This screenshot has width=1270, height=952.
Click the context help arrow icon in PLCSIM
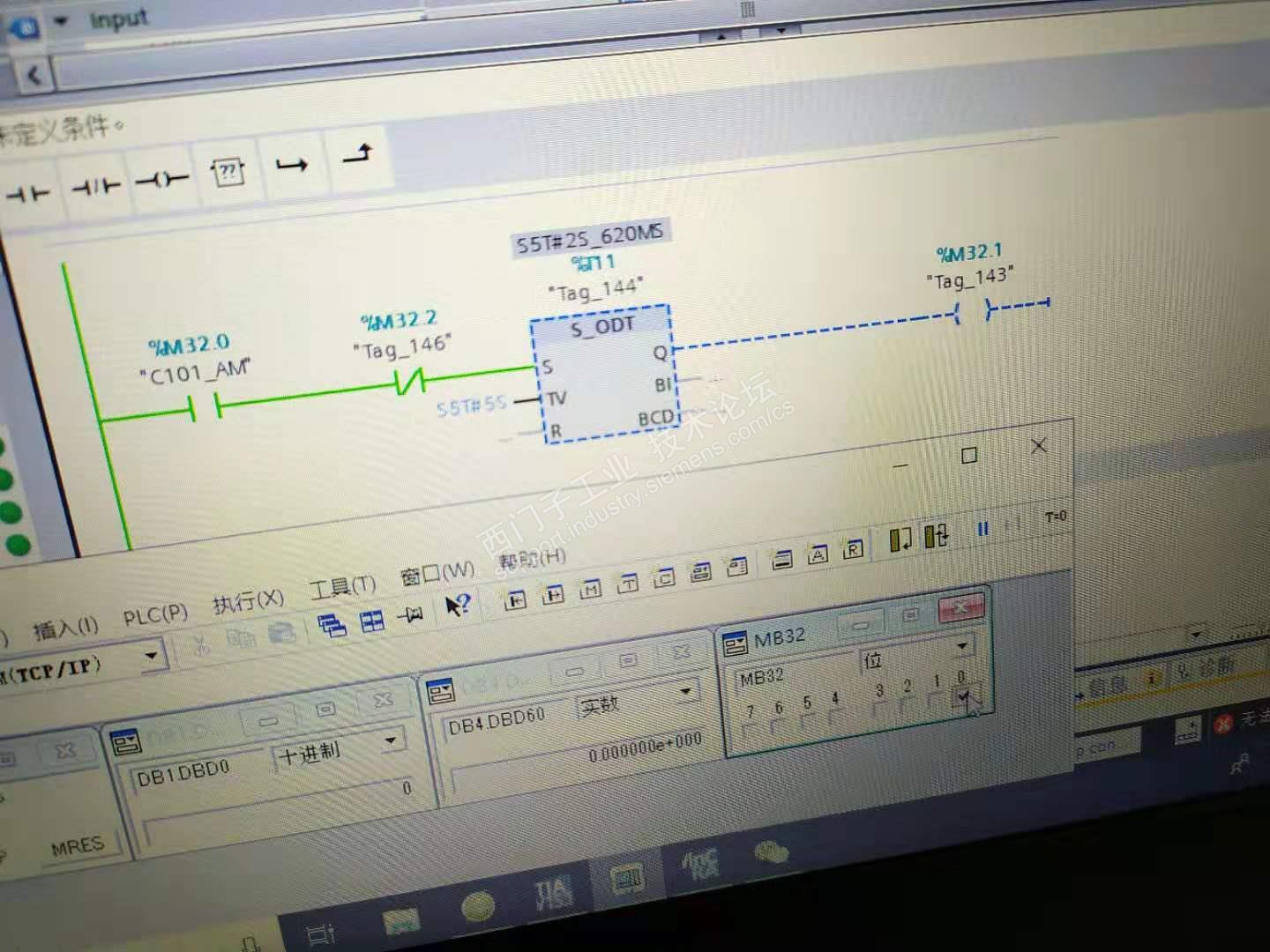[458, 606]
